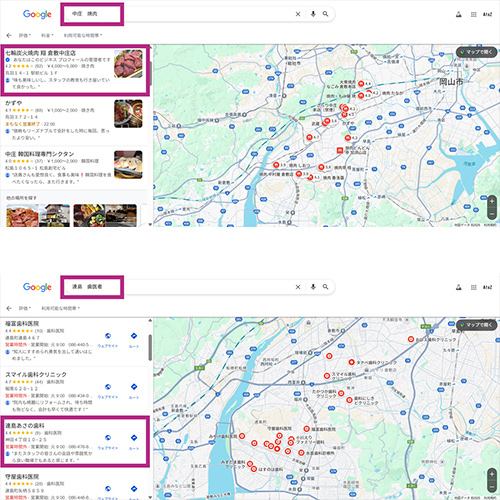Click the first photo card under 他の場所を探す

click(38, 215)
